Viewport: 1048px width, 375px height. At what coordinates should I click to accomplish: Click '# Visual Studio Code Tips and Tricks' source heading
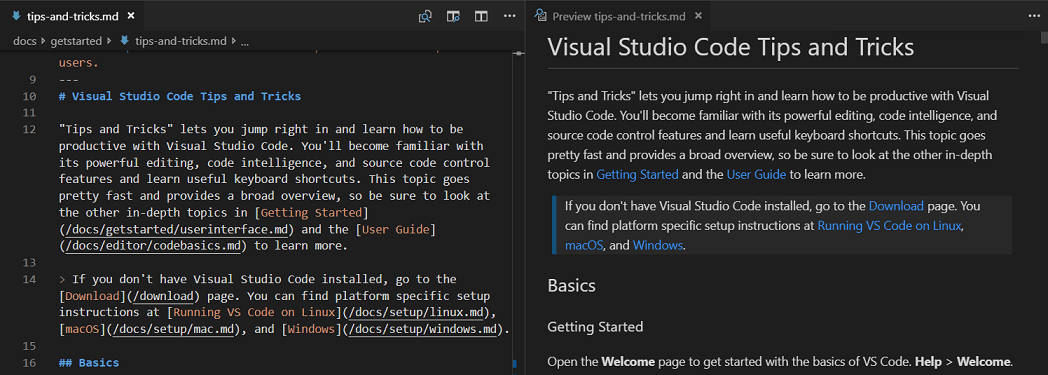pos(180,96)
